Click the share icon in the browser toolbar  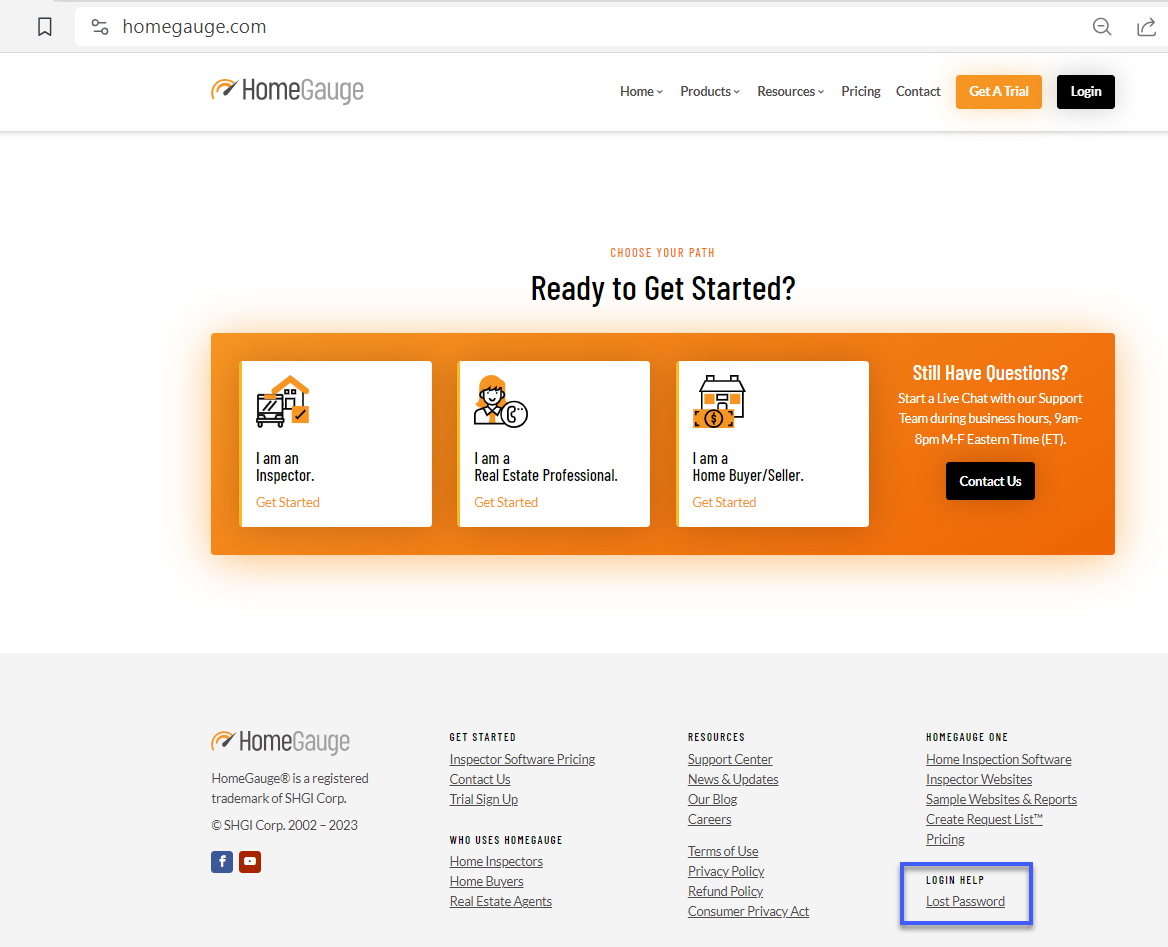pos(1146,26)
